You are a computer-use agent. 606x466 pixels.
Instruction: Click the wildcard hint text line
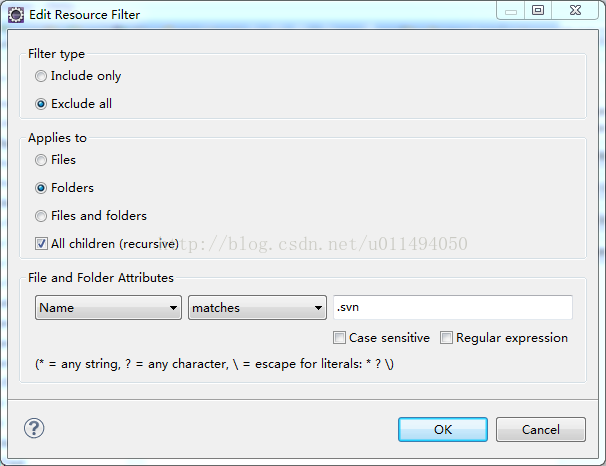(x=214, y=364)
